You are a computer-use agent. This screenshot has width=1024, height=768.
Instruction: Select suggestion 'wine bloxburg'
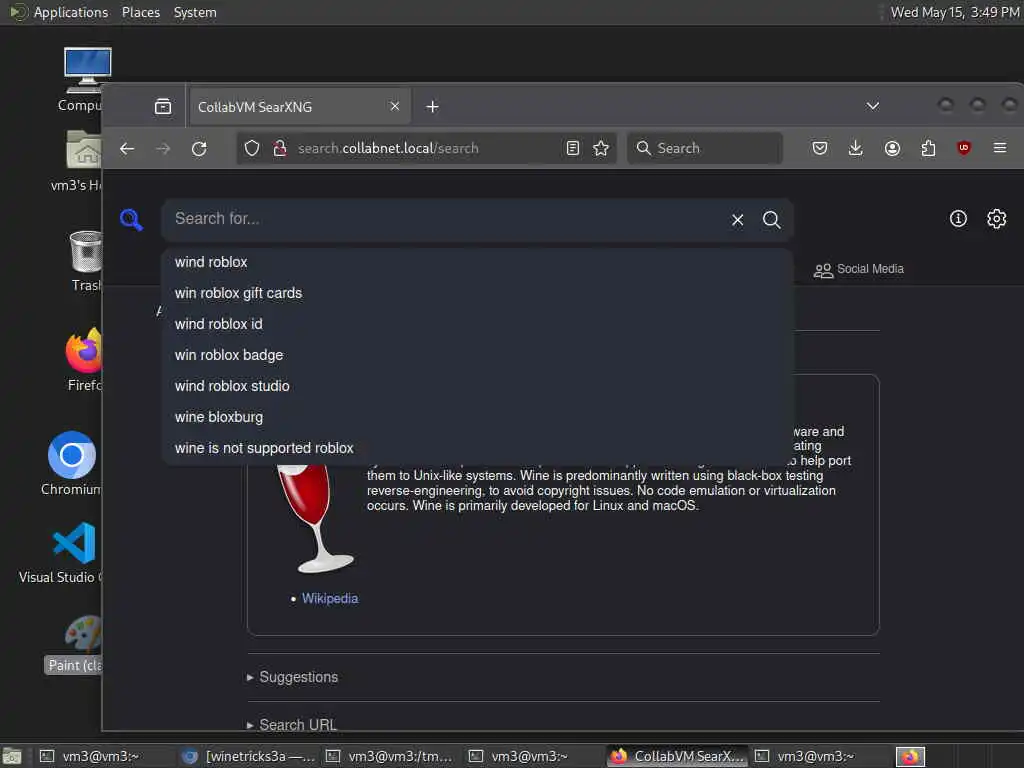477,417
